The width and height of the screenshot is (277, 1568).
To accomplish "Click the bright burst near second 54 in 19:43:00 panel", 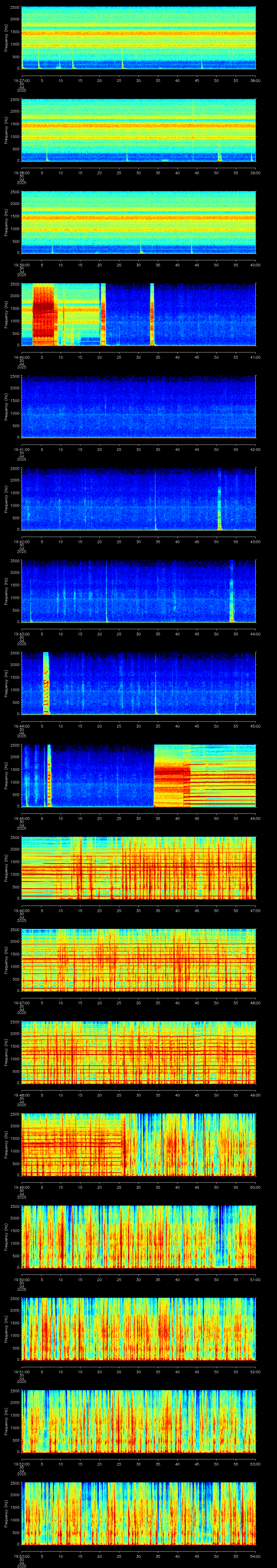I will (x=232, y=591).
